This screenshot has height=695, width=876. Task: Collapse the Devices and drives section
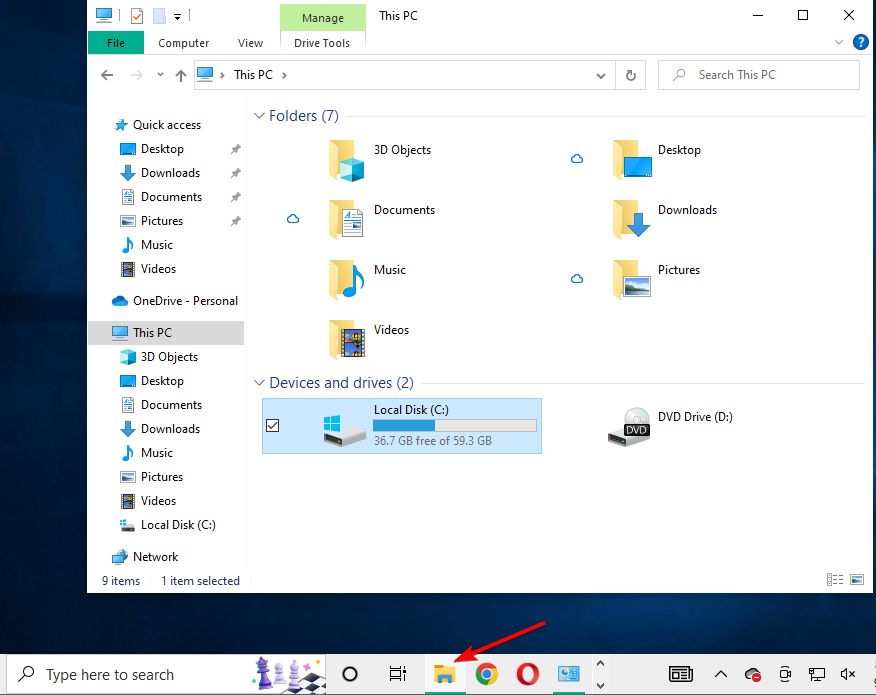259,382
